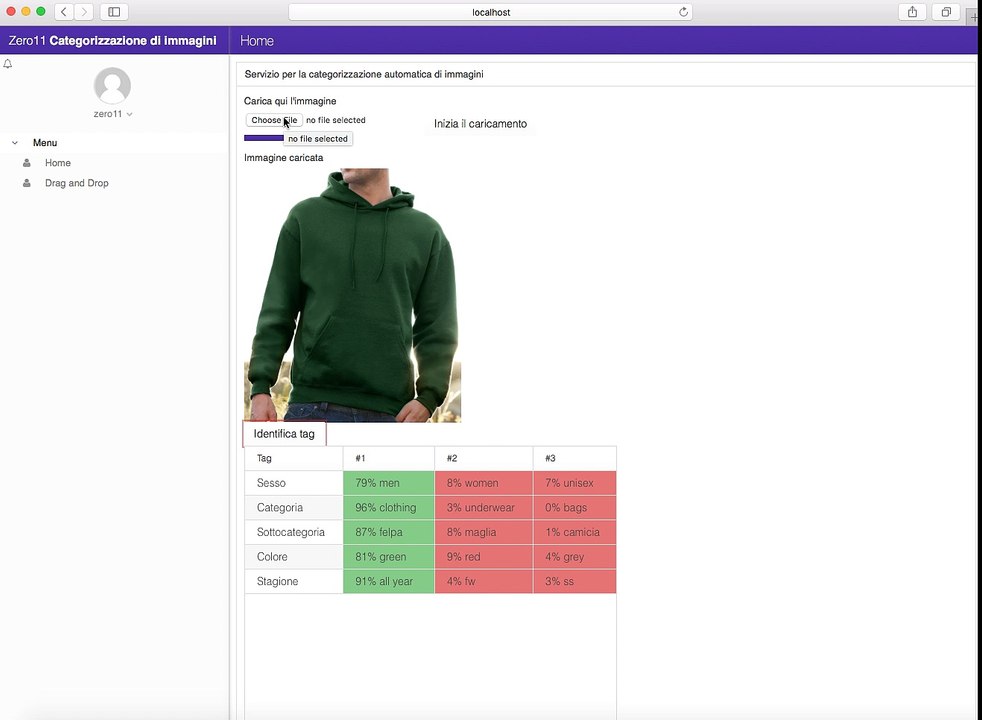Reload the localhost page
982x720 pixels.
[x=683, y=12]
